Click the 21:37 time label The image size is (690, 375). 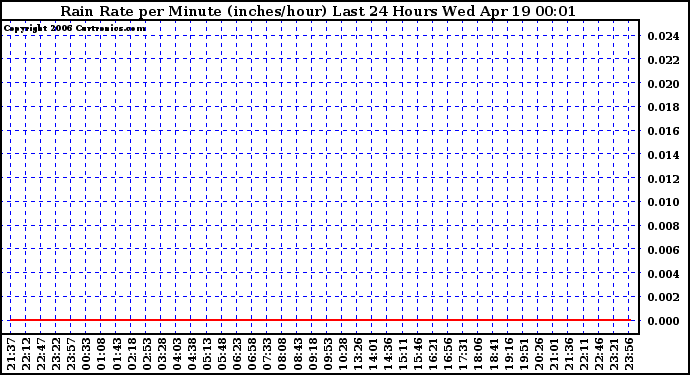(x=11, y=354)
